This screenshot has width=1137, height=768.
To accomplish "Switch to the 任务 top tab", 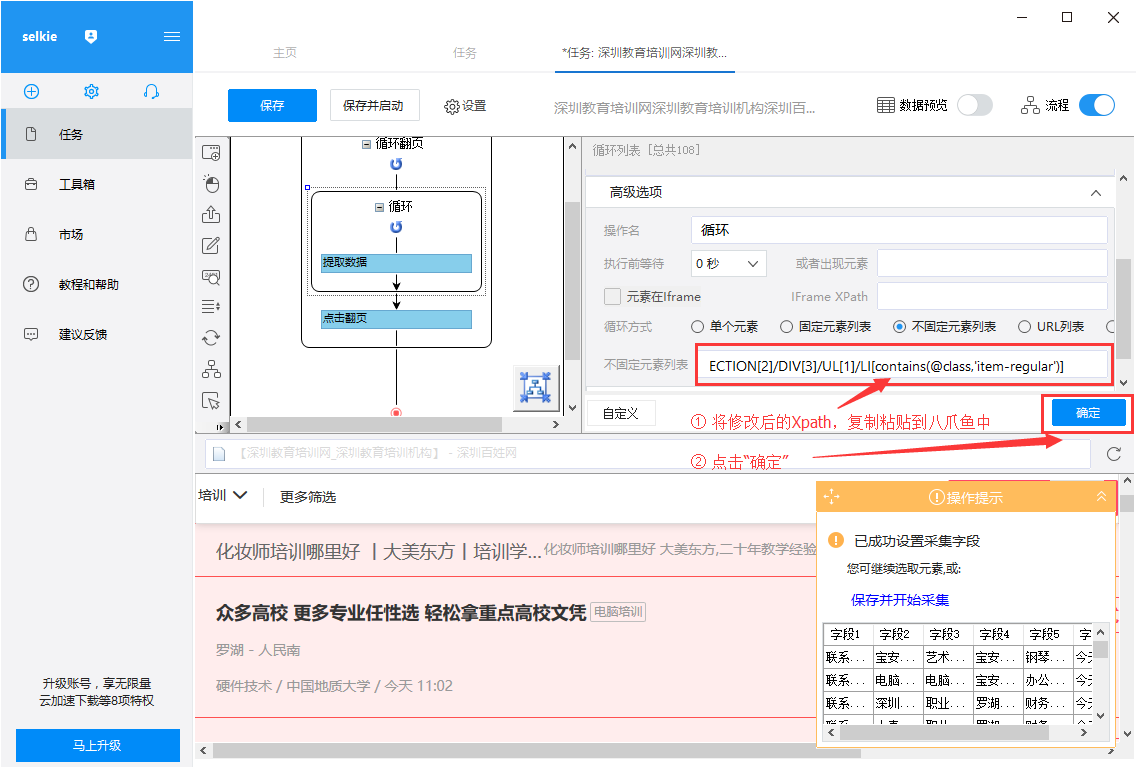I will click(x=465, y=53).
